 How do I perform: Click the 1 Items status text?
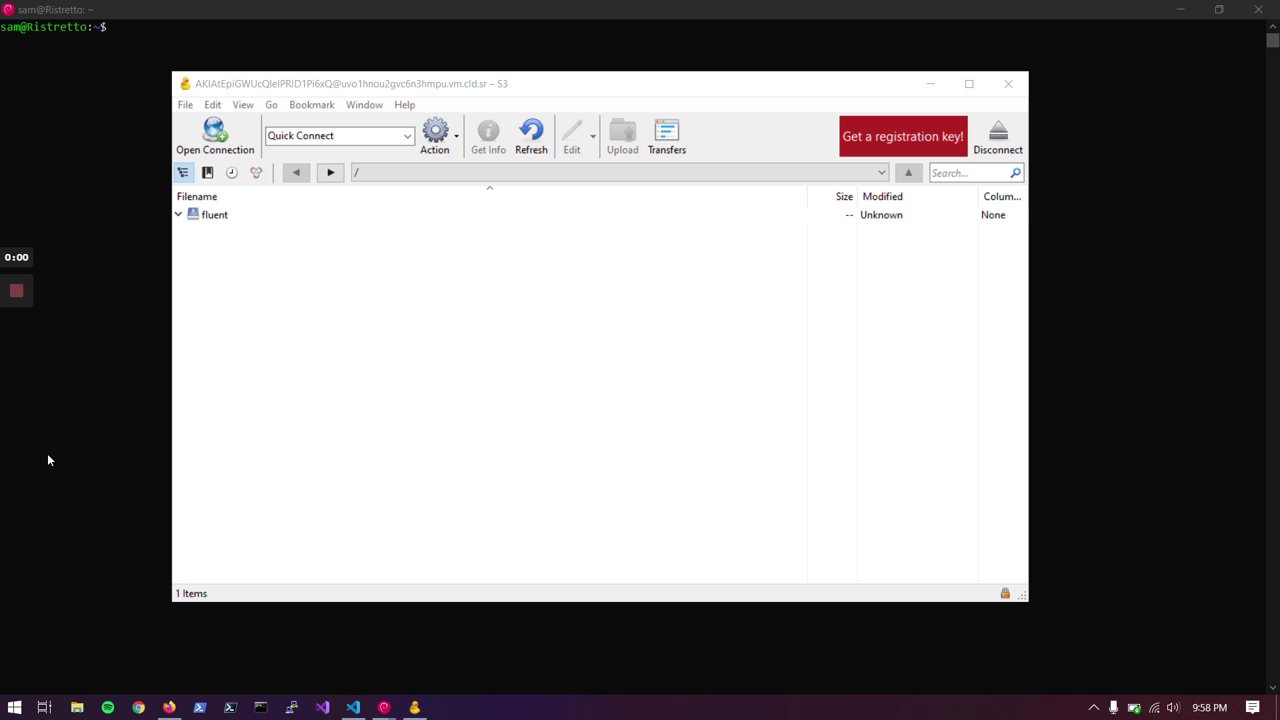191,594
